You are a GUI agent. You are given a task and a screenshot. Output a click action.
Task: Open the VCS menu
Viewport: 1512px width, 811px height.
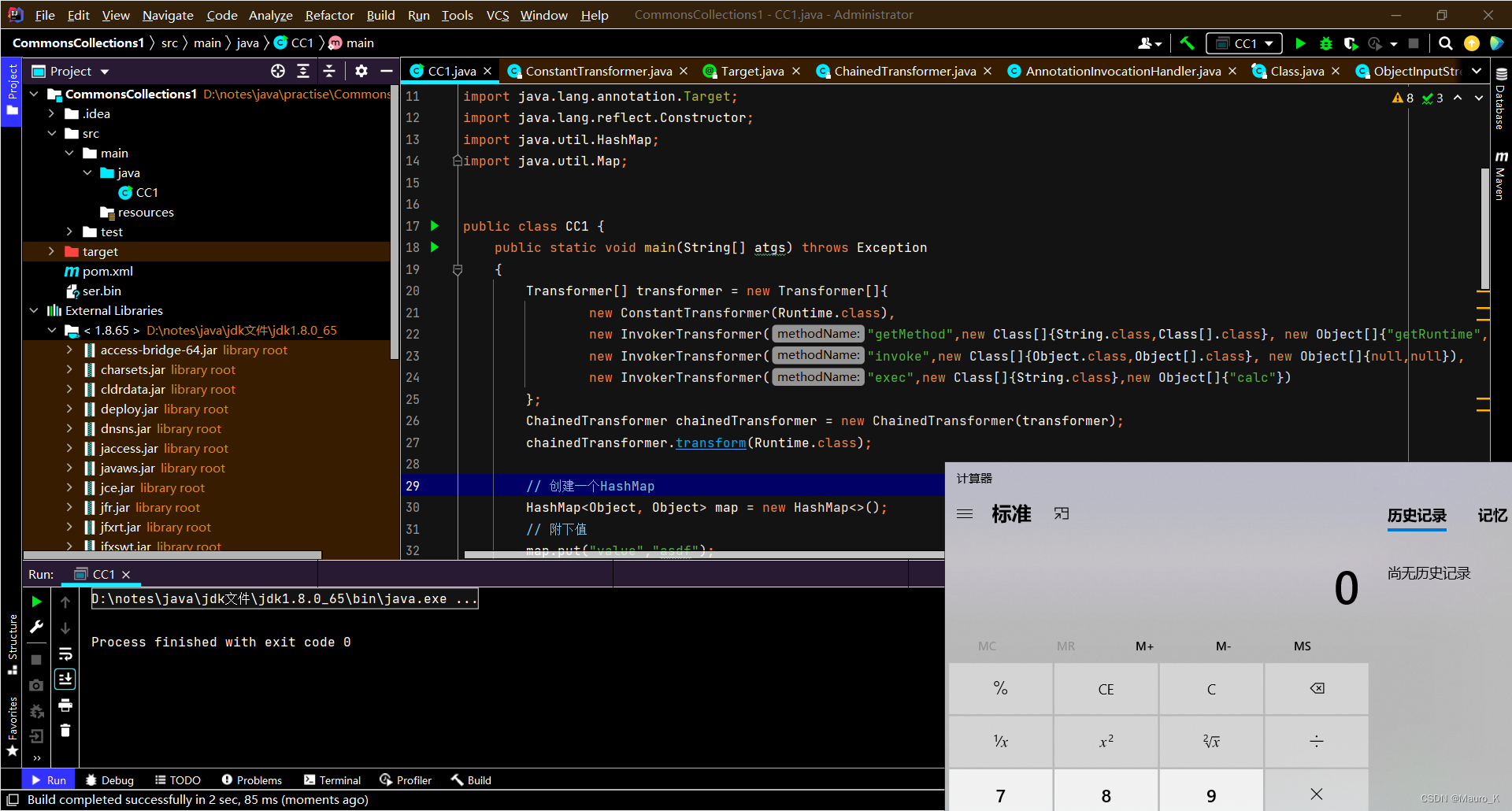(498, 15)
